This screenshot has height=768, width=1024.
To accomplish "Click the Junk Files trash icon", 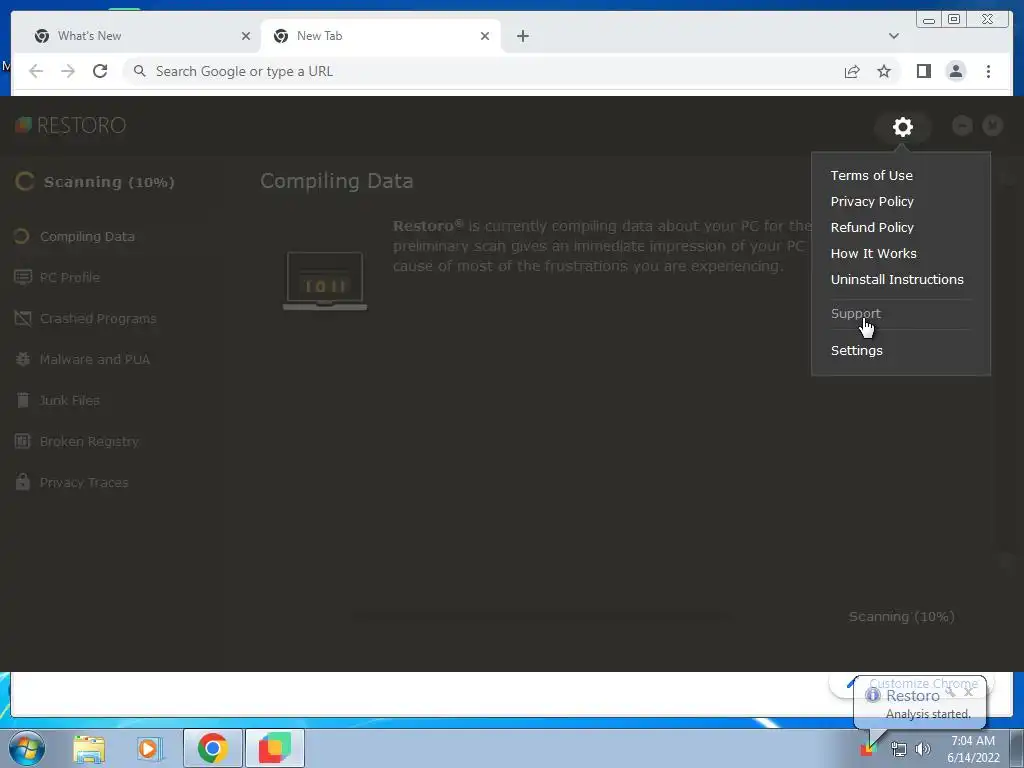I will pyautogui.click(x=23, y=400).
